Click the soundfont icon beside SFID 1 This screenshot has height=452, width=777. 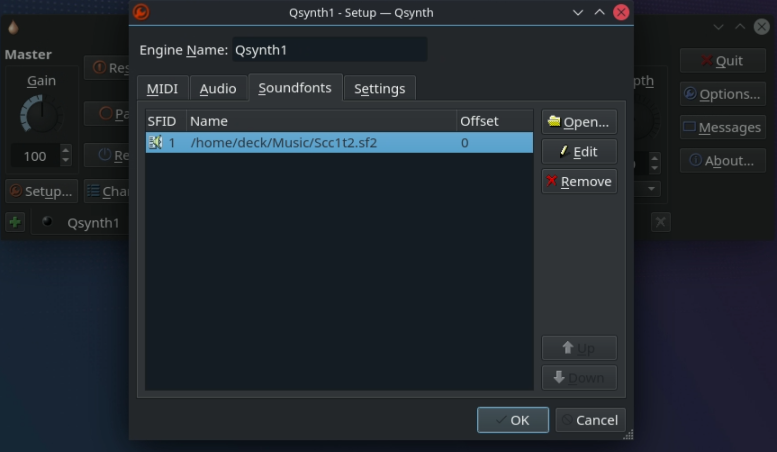[x=155, y=143]
